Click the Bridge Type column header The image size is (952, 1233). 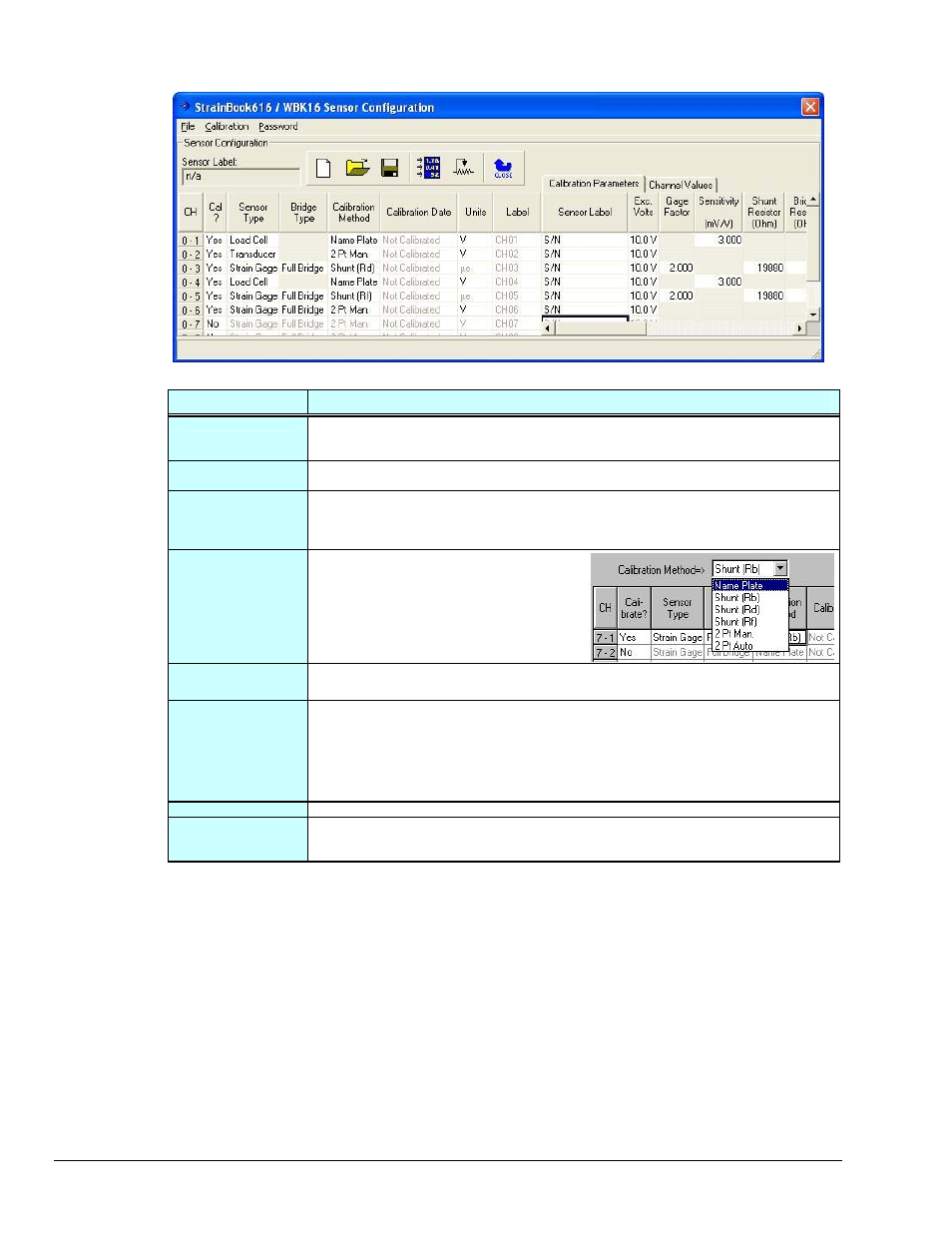[303, 213]
